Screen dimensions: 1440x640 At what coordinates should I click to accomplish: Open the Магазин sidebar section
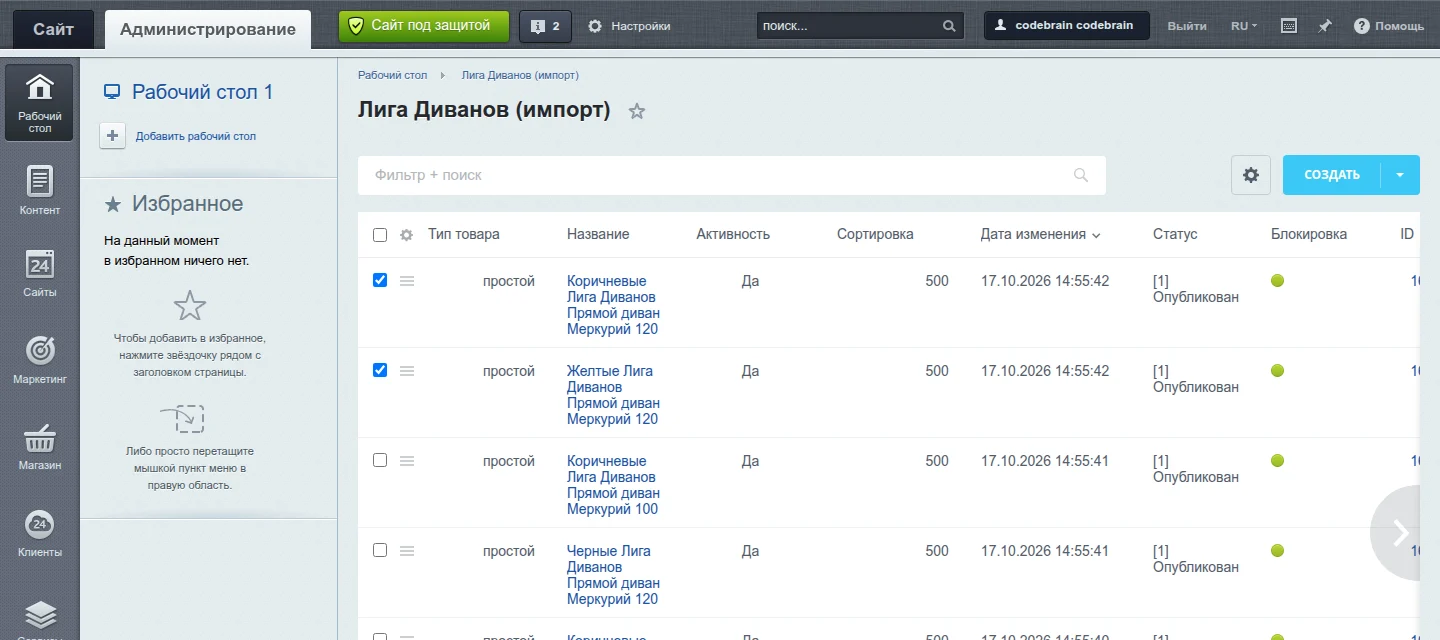coord(39,446)
